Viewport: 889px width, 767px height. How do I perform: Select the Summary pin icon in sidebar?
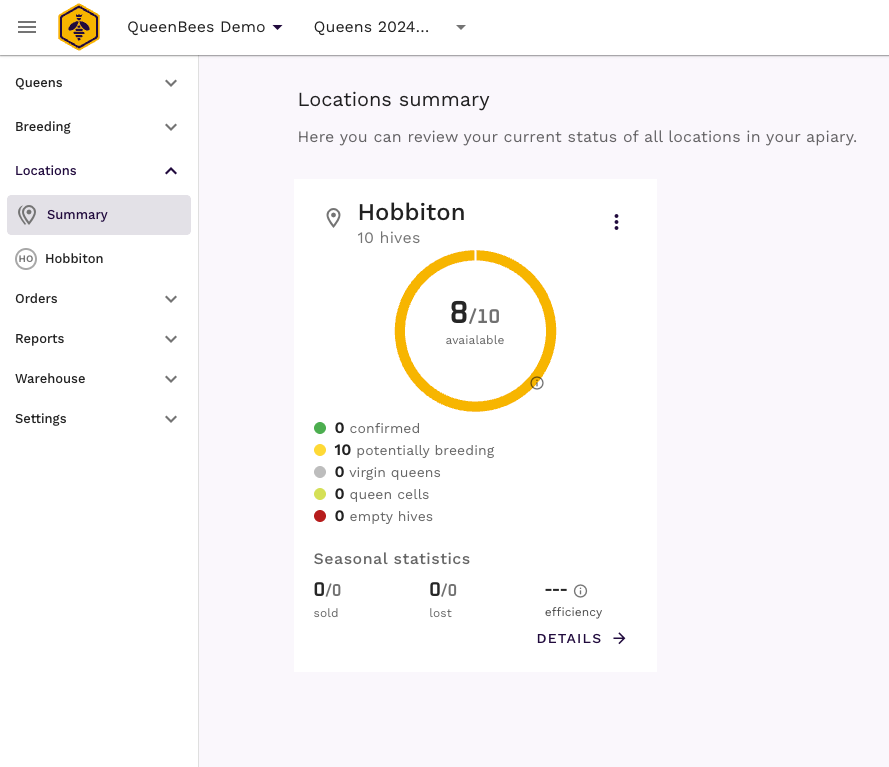[x=30, y=214]
